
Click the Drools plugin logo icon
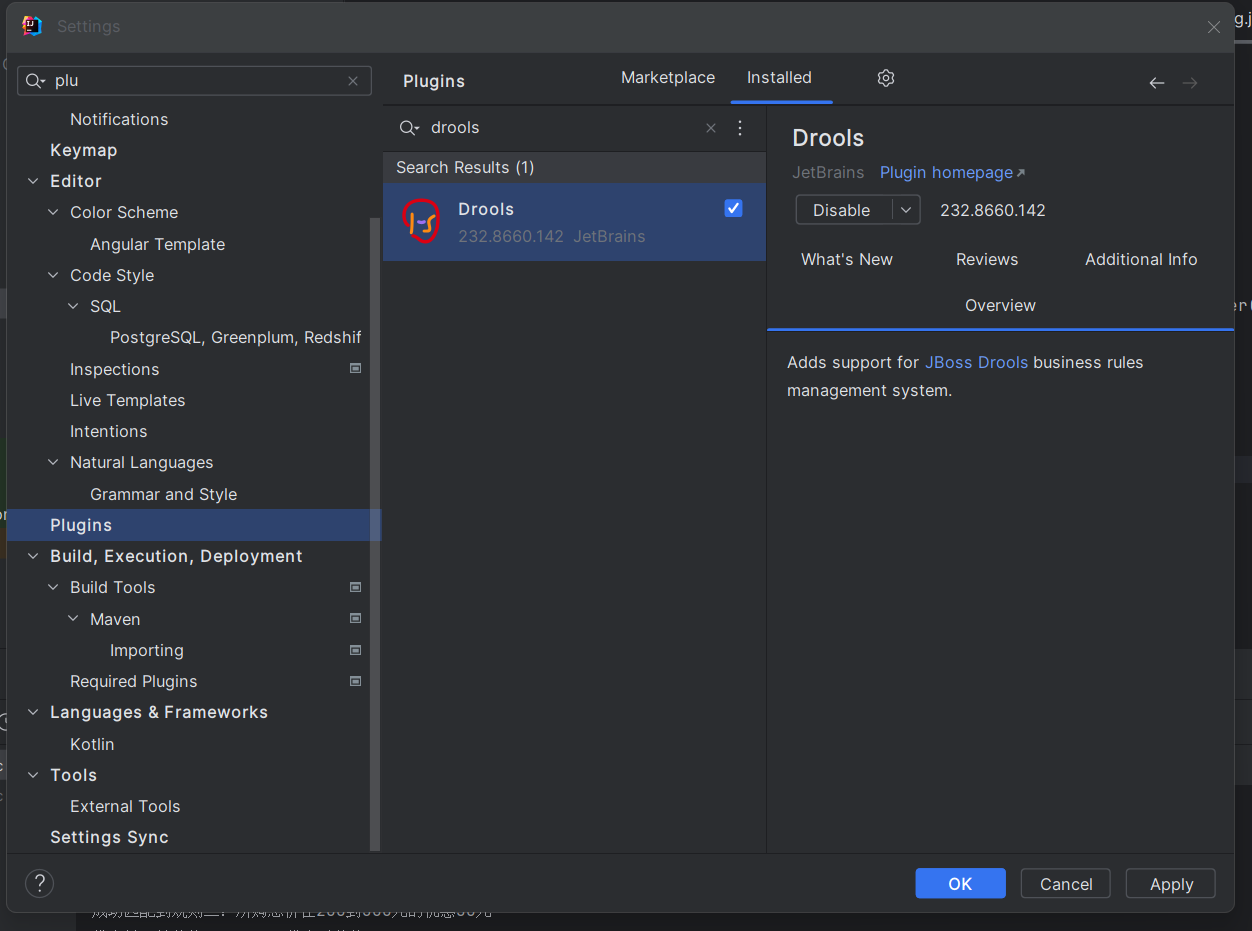pos(421,221)
